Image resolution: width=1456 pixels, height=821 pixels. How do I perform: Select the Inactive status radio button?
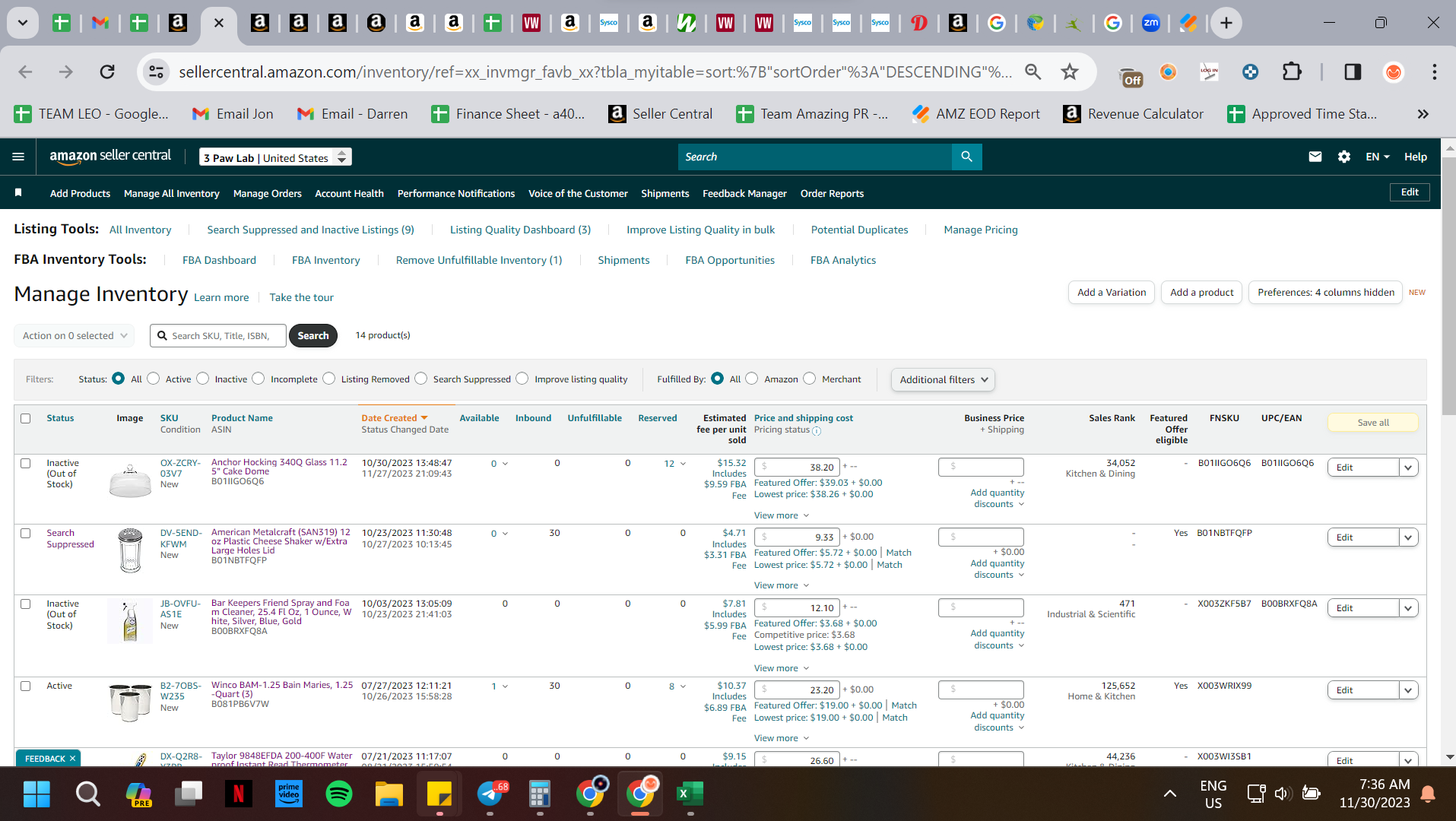point(202,379)
